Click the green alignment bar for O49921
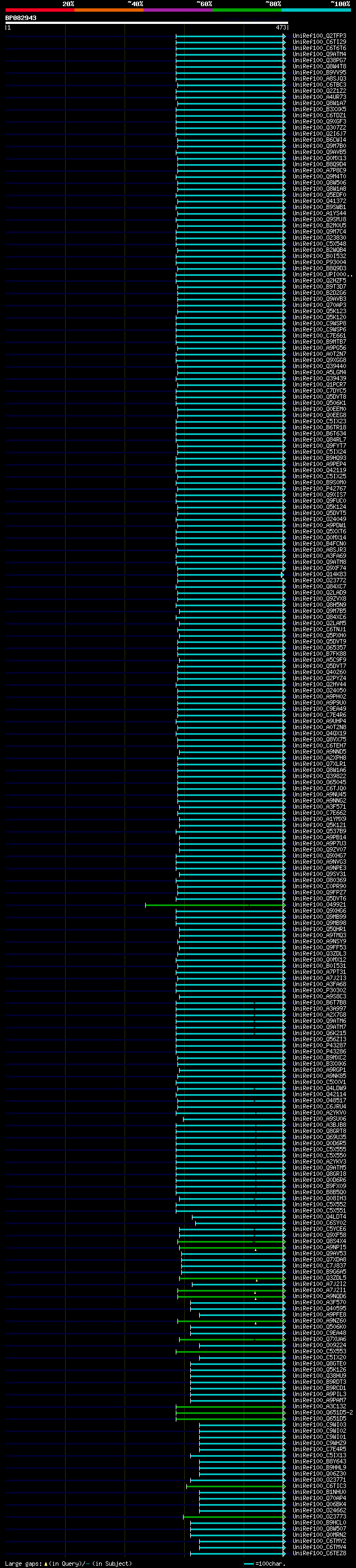Image resolution: width=356 pixels, height=1568 pixels. pos(215,905)
